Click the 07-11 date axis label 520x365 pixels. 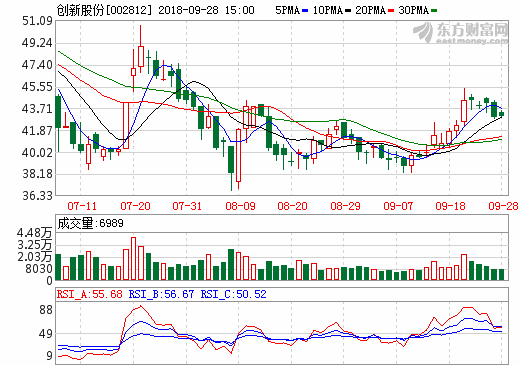[x=82, y=206]
